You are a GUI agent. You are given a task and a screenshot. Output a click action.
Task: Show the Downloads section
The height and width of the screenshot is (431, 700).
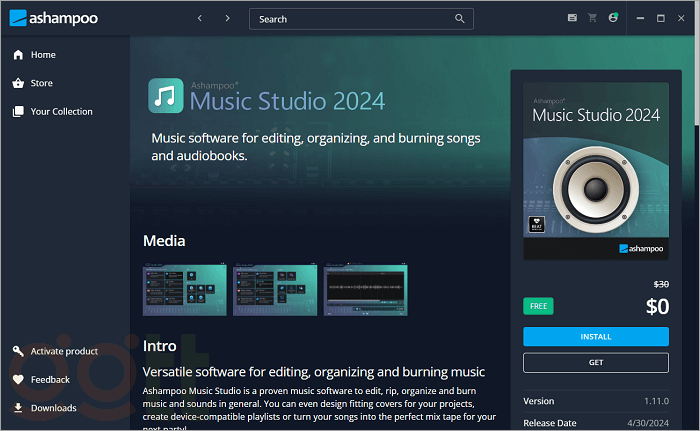click(x=53, y=408)
